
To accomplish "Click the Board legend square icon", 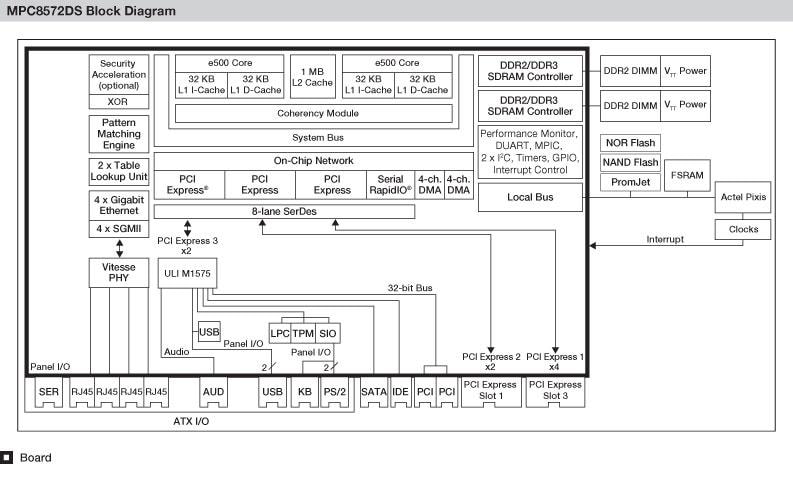I will 7,458.
